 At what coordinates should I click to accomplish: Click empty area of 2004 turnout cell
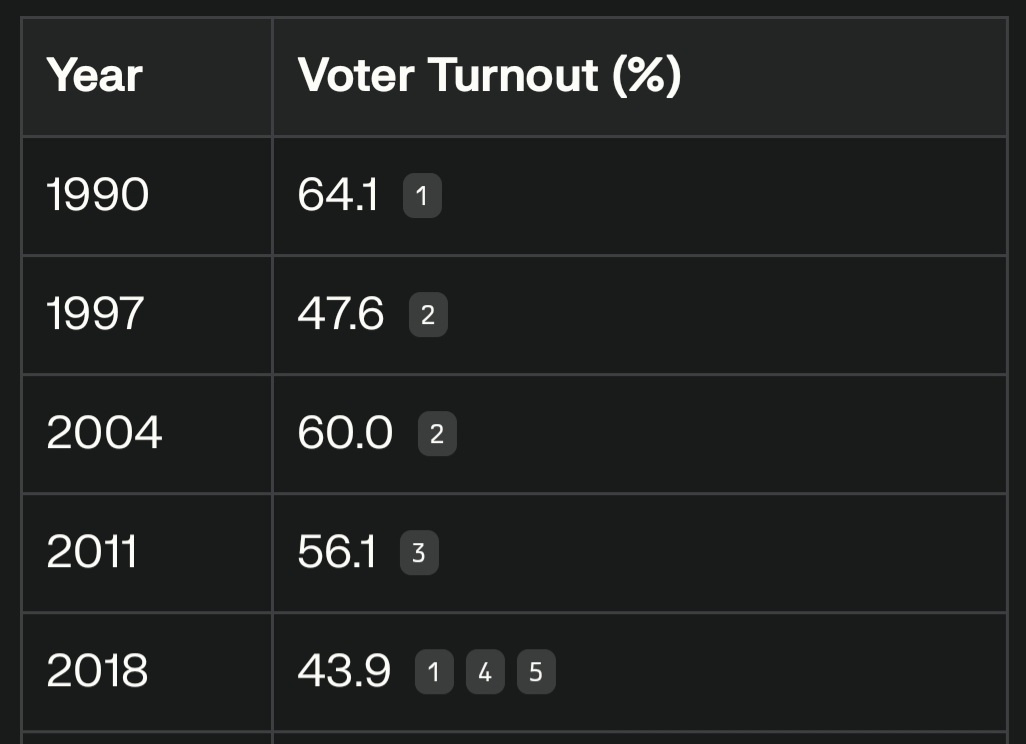[720, 434]
